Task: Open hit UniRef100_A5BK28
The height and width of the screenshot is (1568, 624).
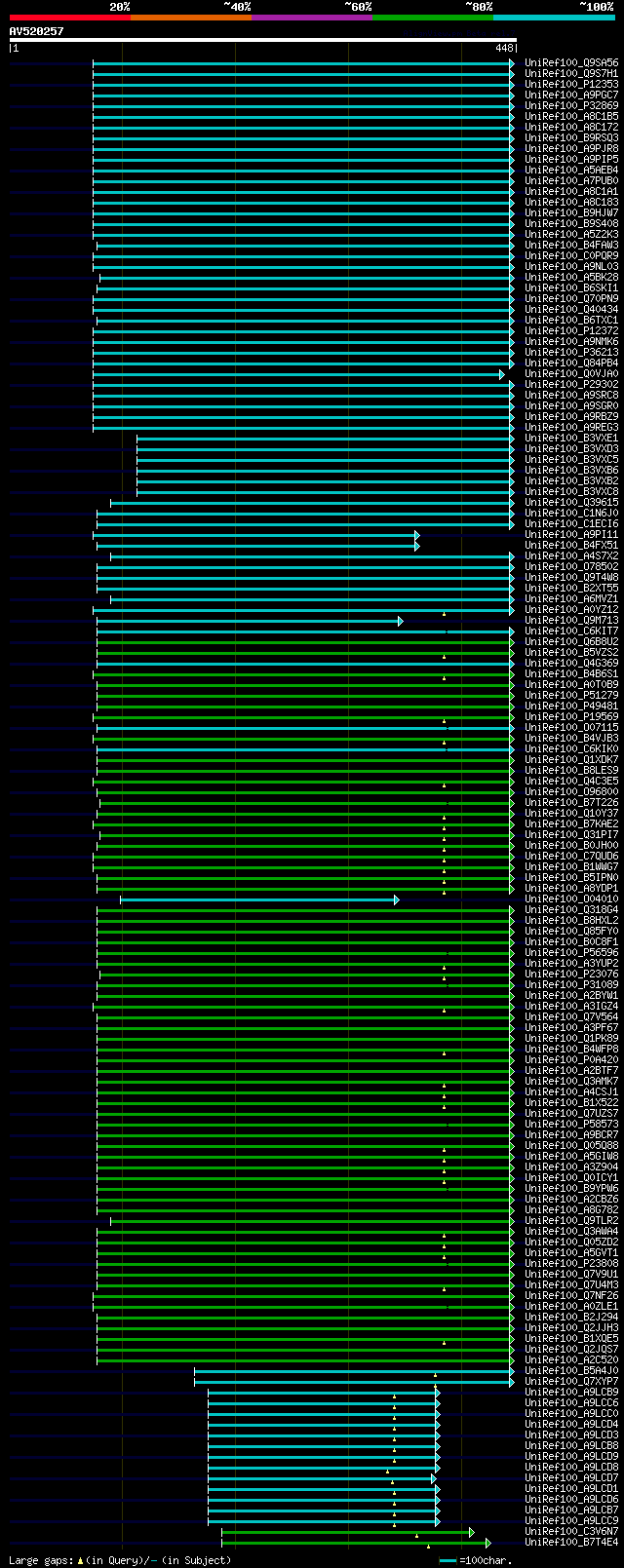Action: pos(571,277)
